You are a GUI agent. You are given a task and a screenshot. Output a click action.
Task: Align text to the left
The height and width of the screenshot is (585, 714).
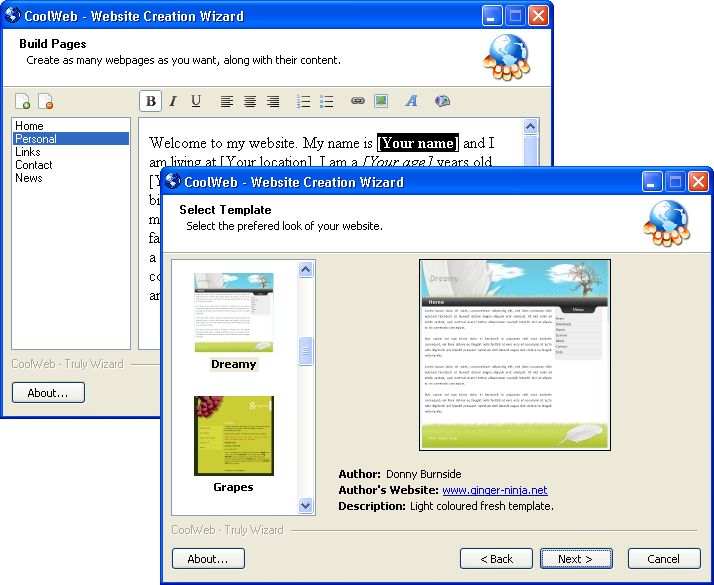(227, 101)
